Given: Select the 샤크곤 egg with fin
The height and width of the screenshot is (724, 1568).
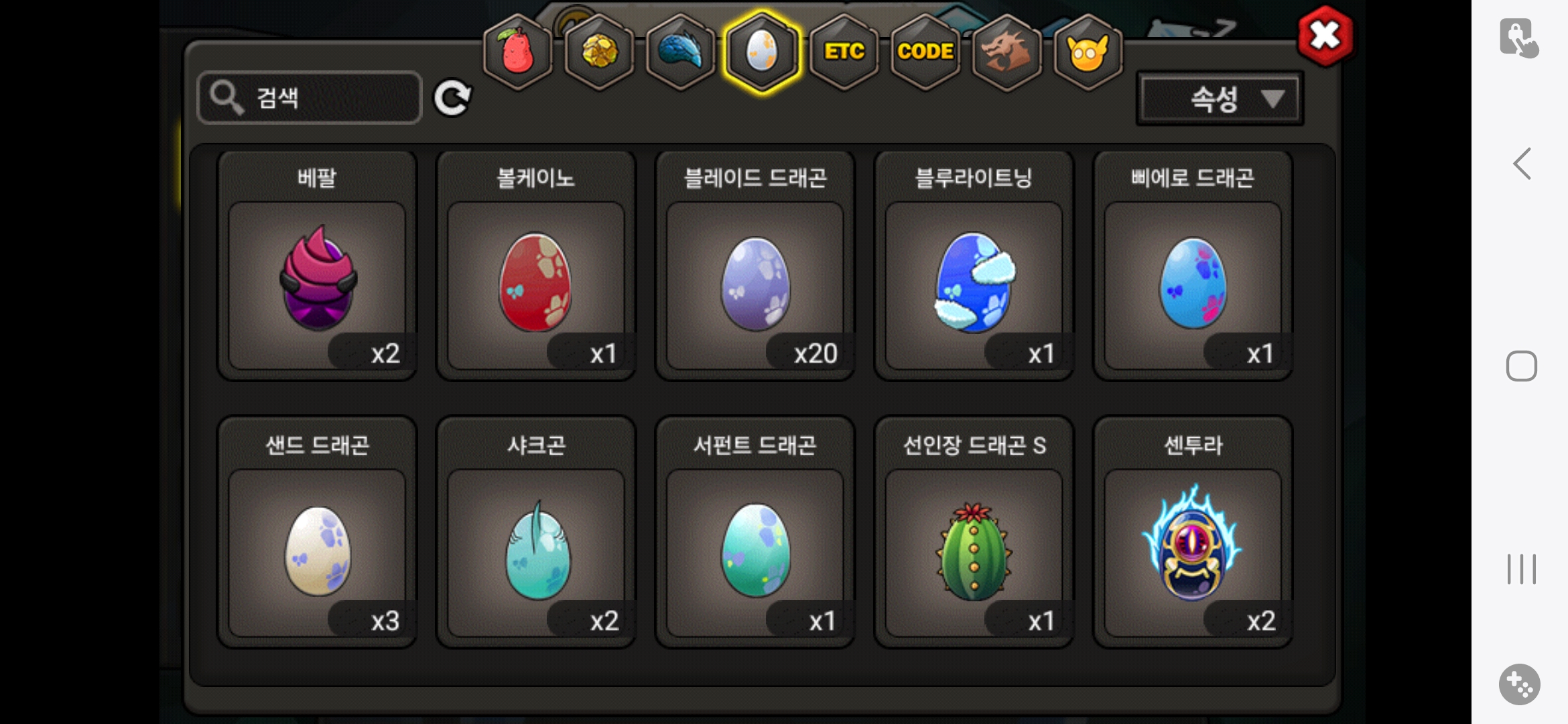Looking at the screenshot, I should point(536,532).
